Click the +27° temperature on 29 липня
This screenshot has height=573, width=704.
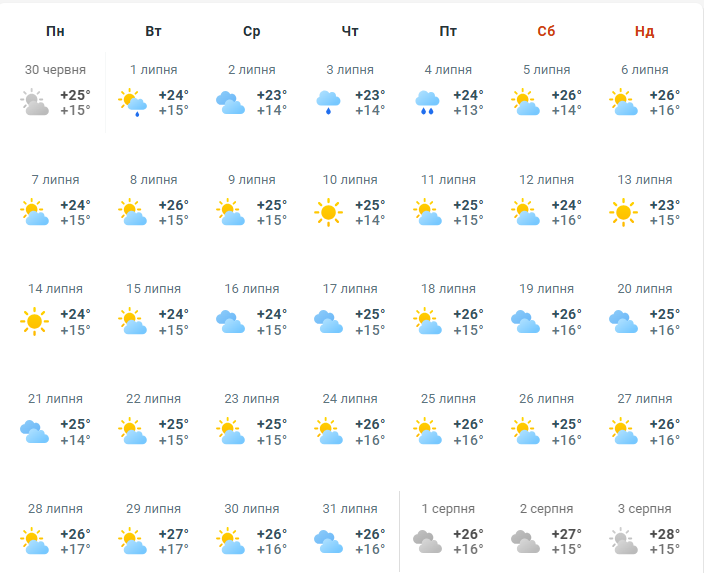pos(174,534)
